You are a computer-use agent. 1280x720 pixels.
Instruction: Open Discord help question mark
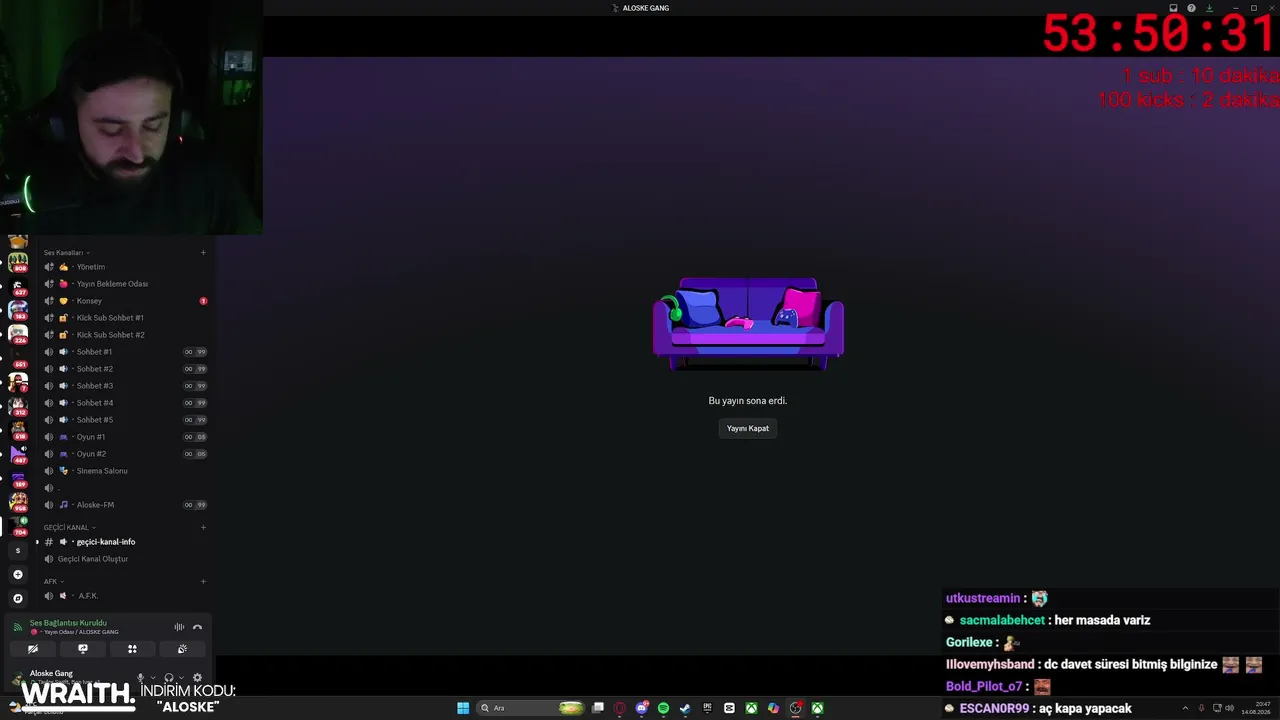pyautogui.click(x=1191, y=8)
